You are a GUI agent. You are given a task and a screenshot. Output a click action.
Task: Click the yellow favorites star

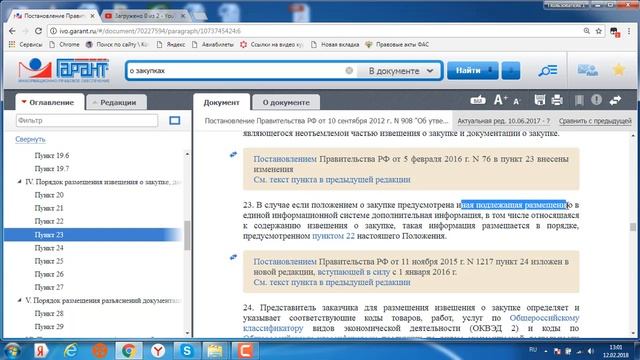pyautogui.click(x=619, y=70)
